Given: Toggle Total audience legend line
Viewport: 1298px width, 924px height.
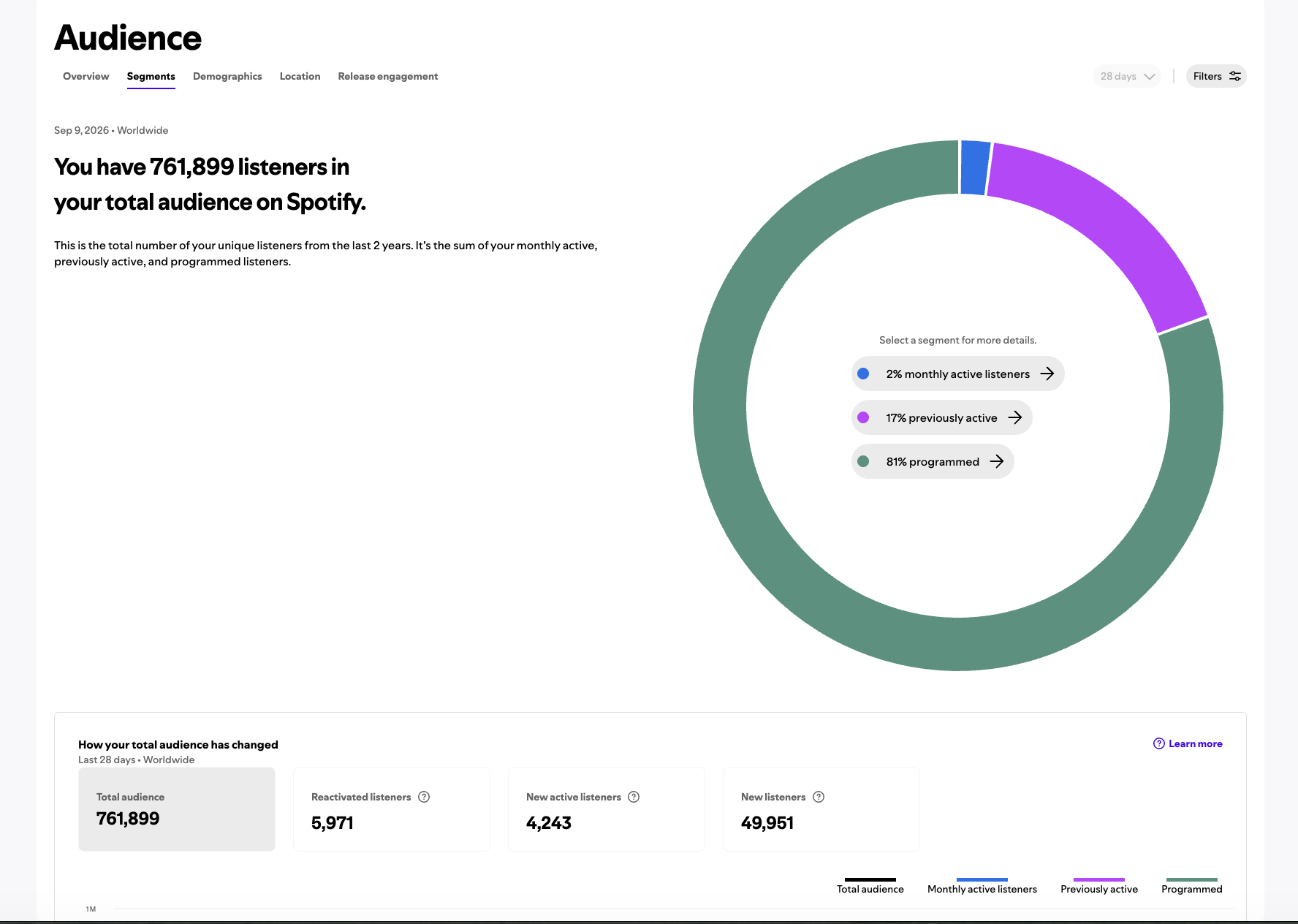Looking at the screenshot, I should [x=870, y=886].
